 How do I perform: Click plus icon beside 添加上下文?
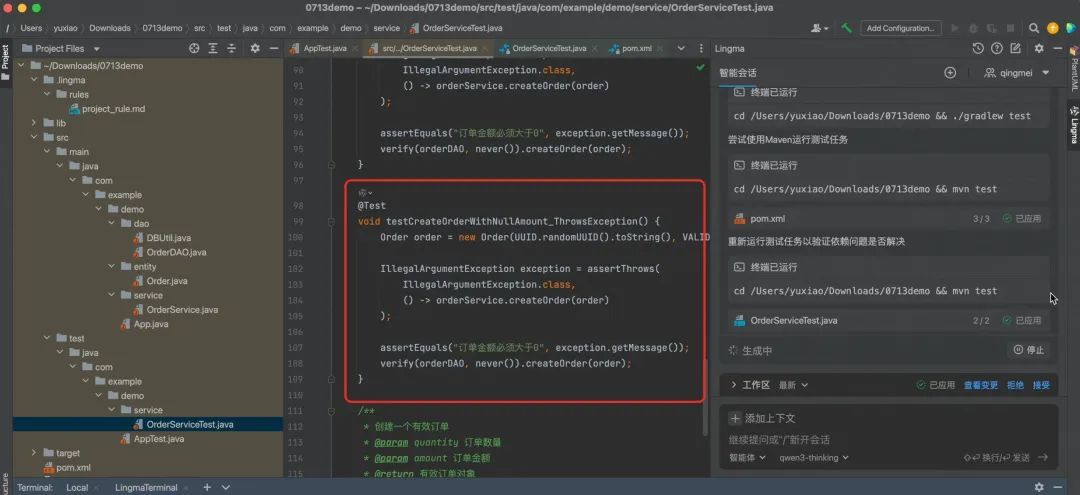pyautogui.click(x=735, y=418)
